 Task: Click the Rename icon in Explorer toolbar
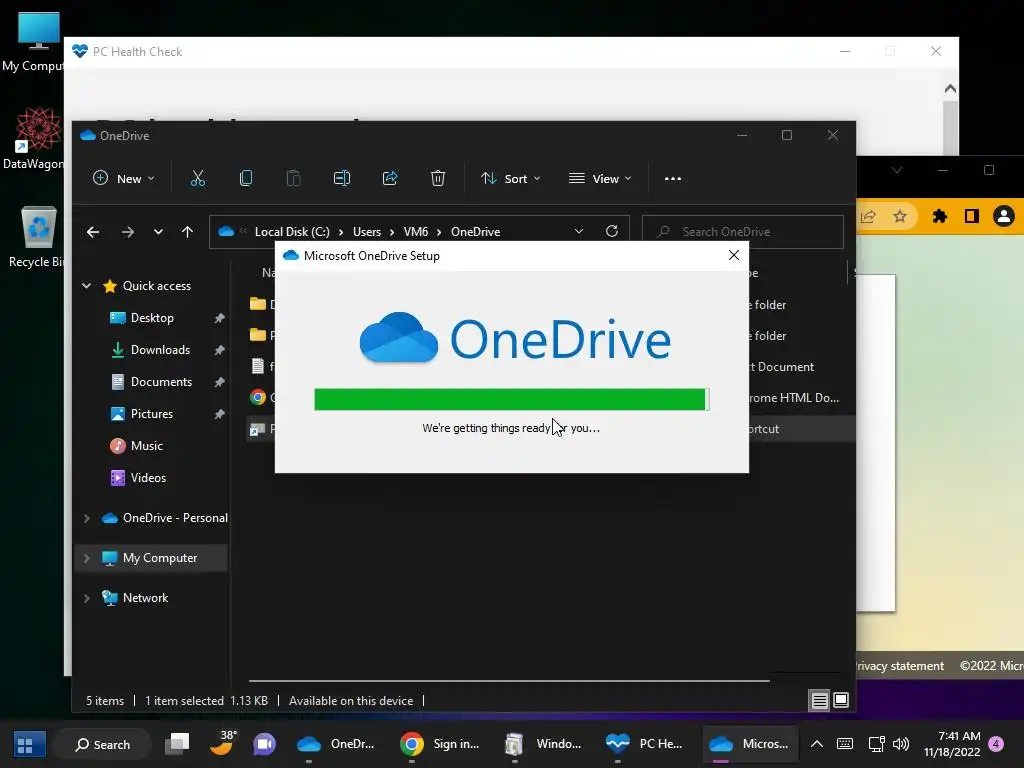(x=342, y=178)
